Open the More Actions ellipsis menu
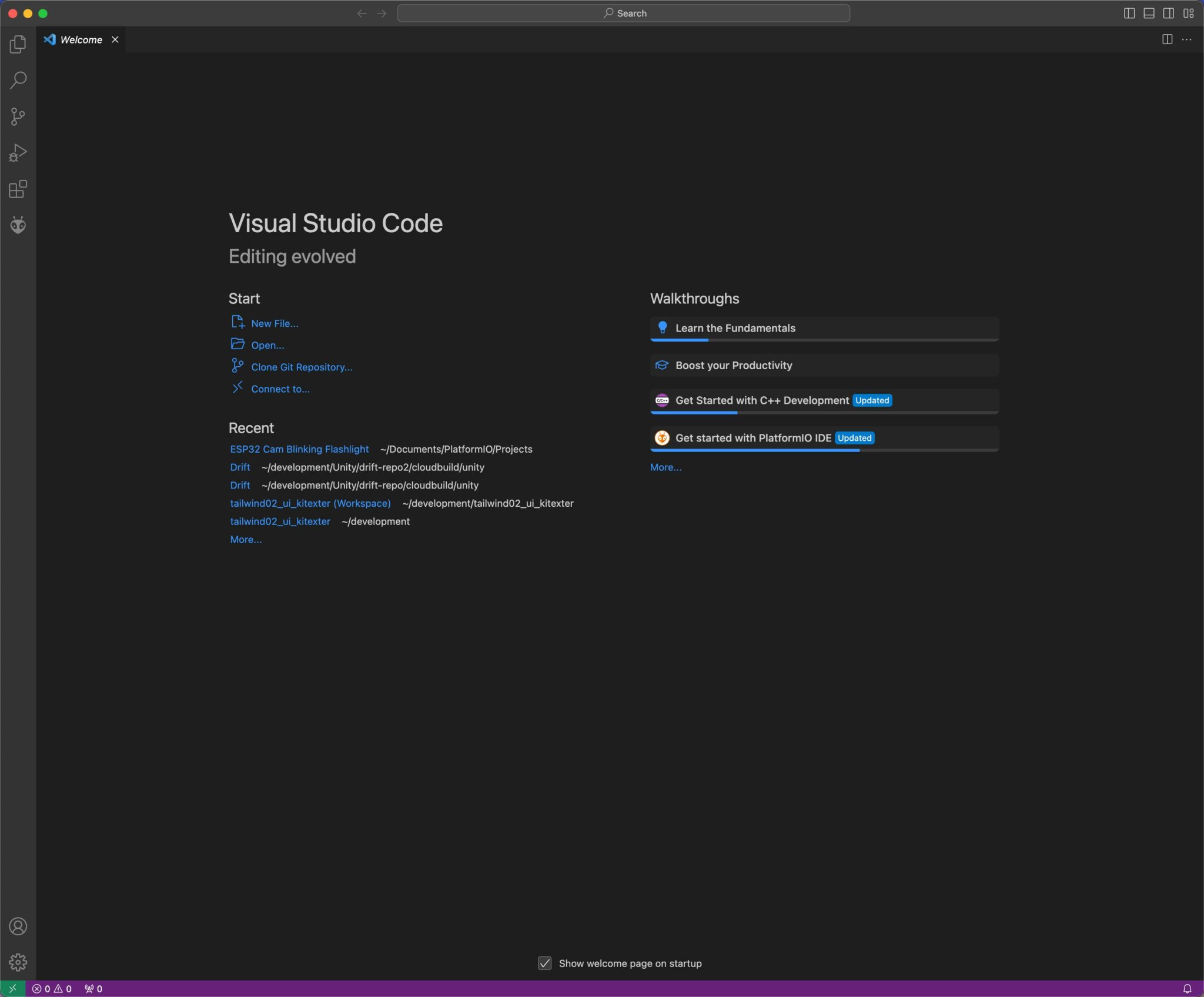The height and width of the screenshot is (997, 1204). pos(1187,39)
